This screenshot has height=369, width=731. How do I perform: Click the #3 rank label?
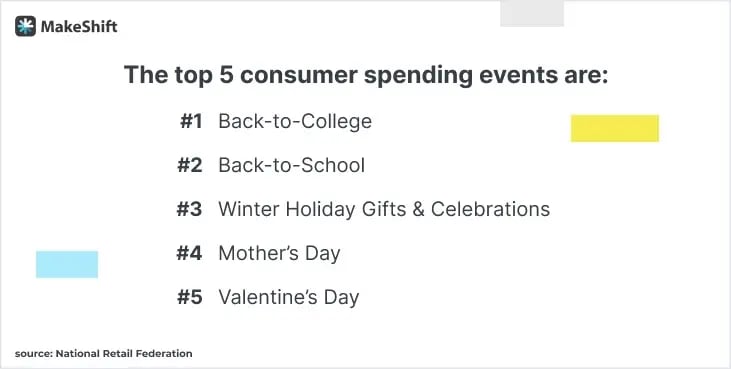pos(189,209)
